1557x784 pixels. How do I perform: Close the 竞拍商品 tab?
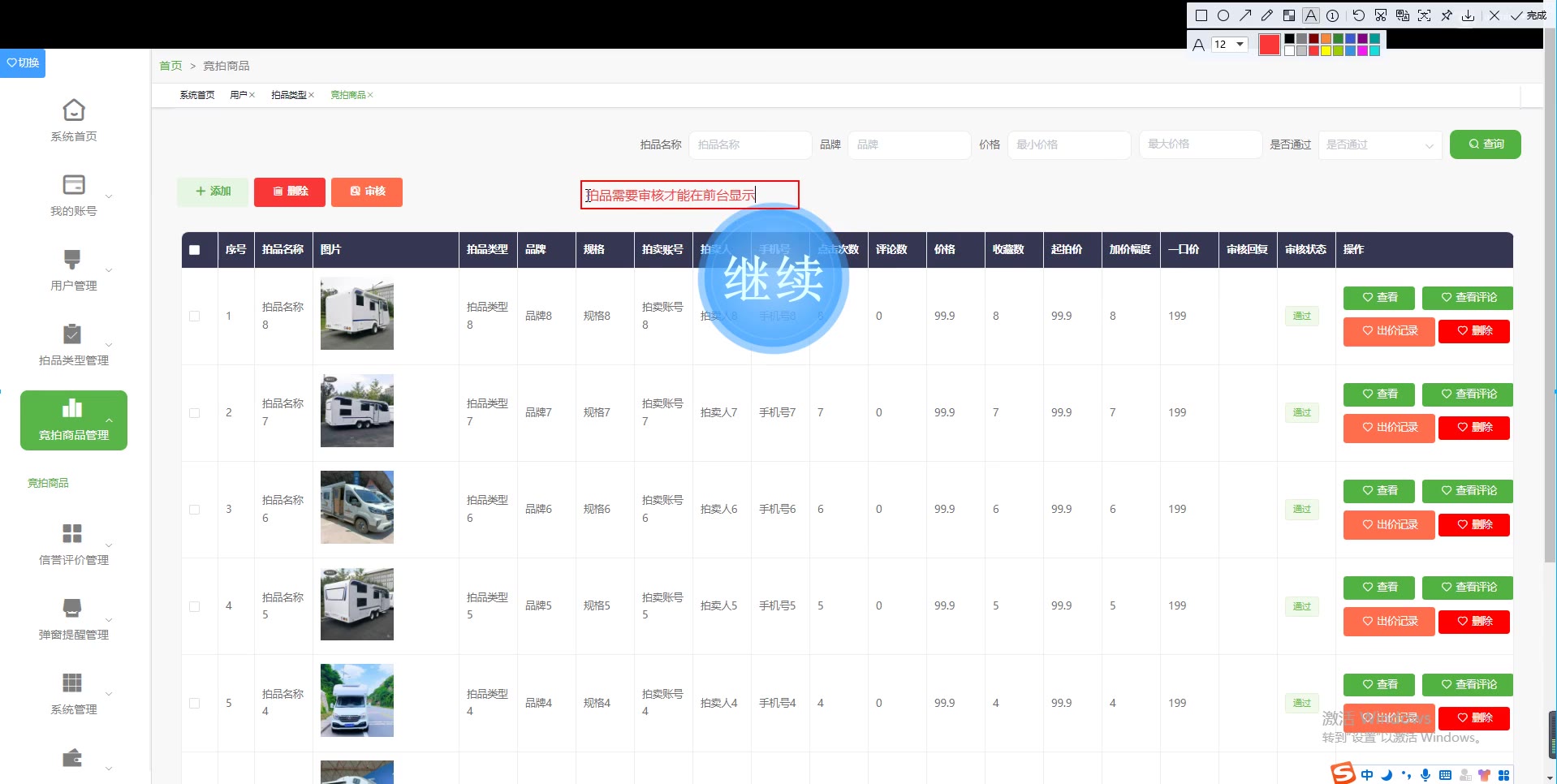[x=370, y=95]
